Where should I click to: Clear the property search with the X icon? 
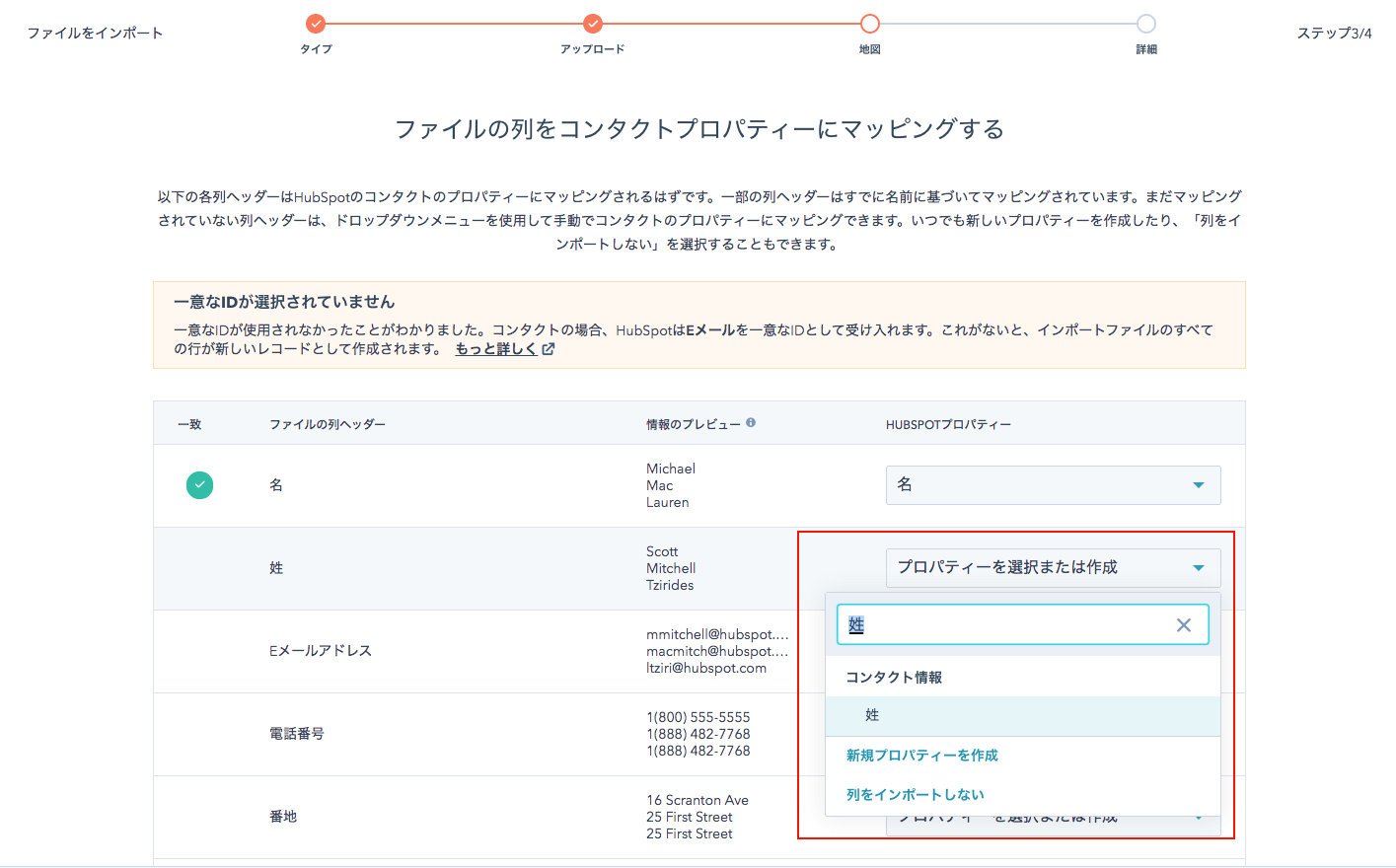point(1184,625)
